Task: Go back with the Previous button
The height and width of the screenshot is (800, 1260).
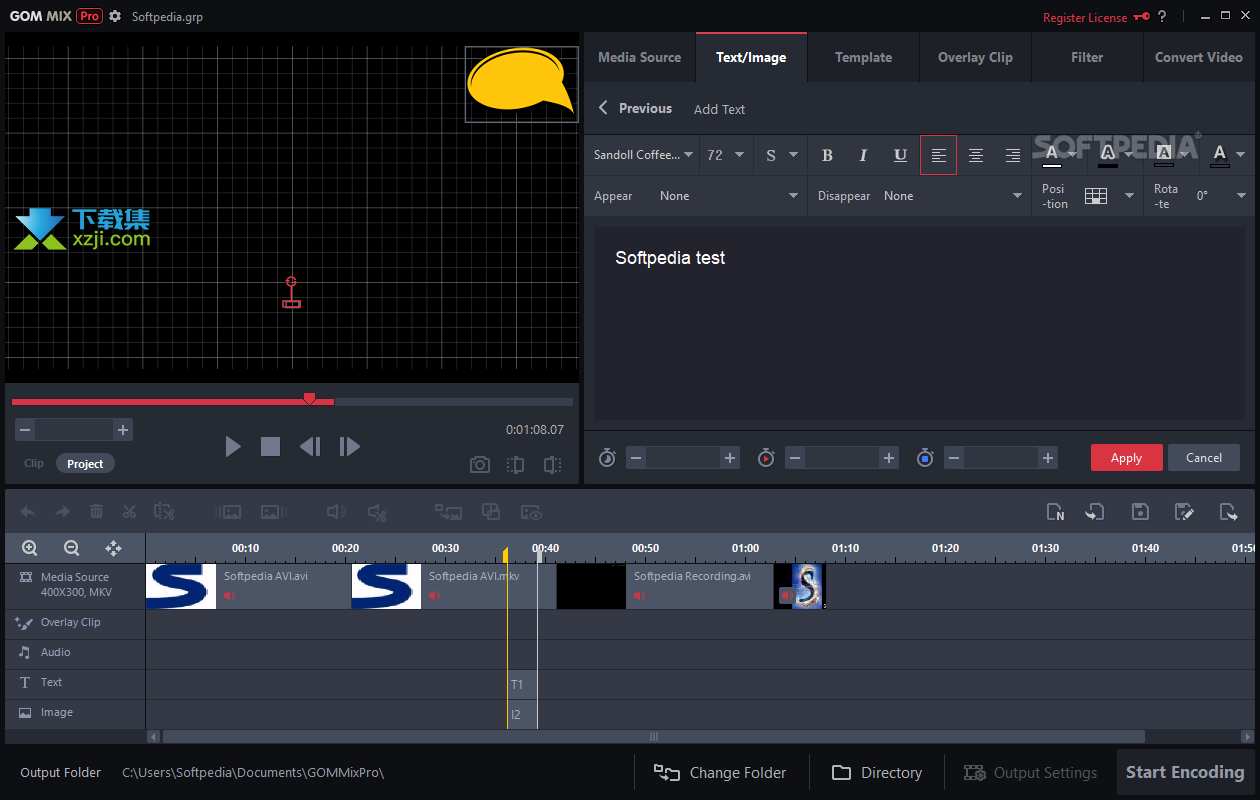Action: pos(635,108)
